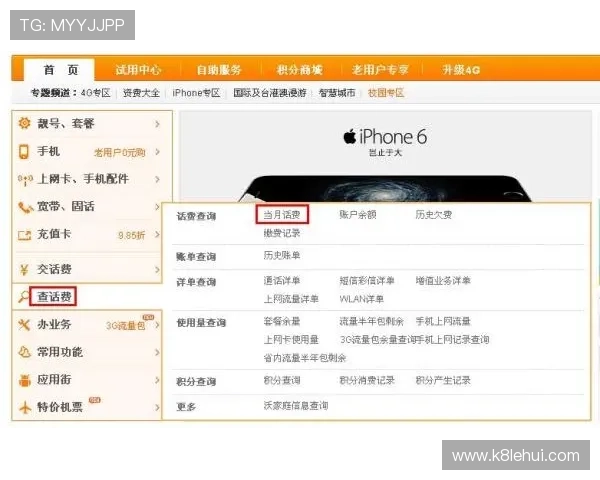Open the 首页 tab
Screen dimensions: 600x480
pyautogui.click(x=60, y=70)
